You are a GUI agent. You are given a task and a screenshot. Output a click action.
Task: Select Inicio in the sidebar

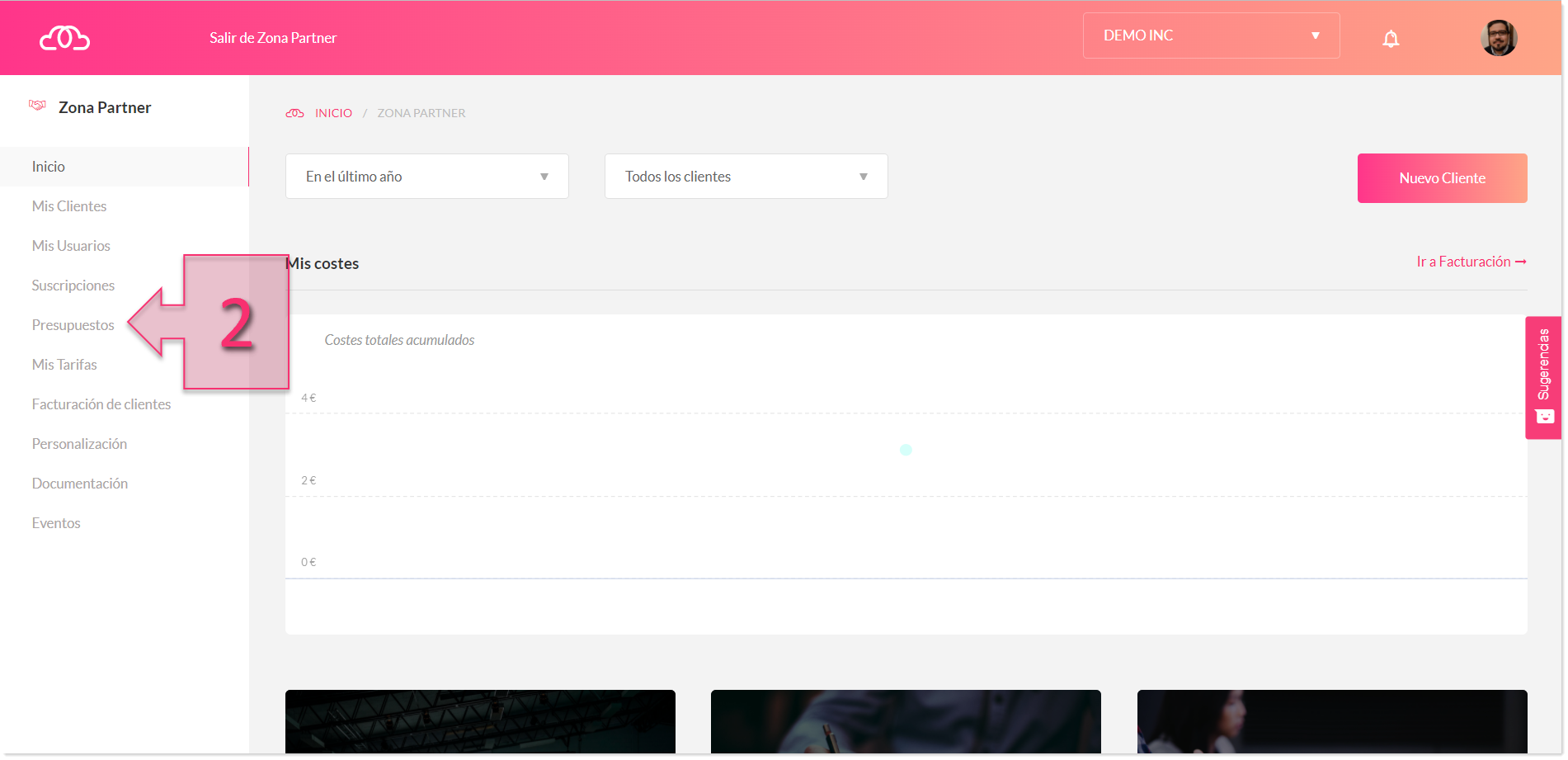(124, 167)
